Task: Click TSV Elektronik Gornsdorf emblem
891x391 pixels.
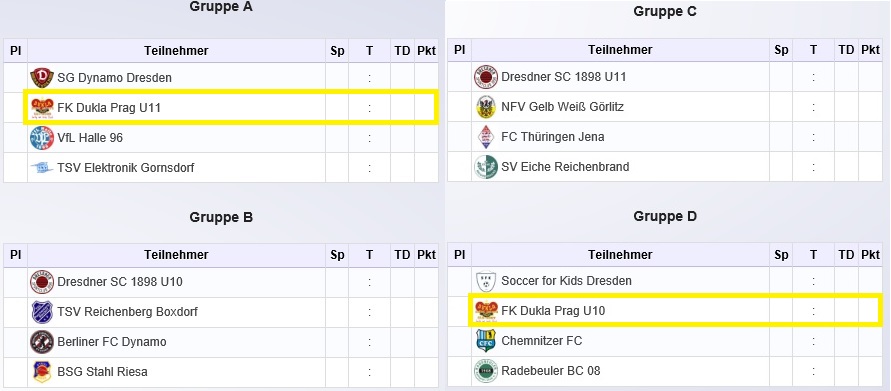Action: pos(41,168)
